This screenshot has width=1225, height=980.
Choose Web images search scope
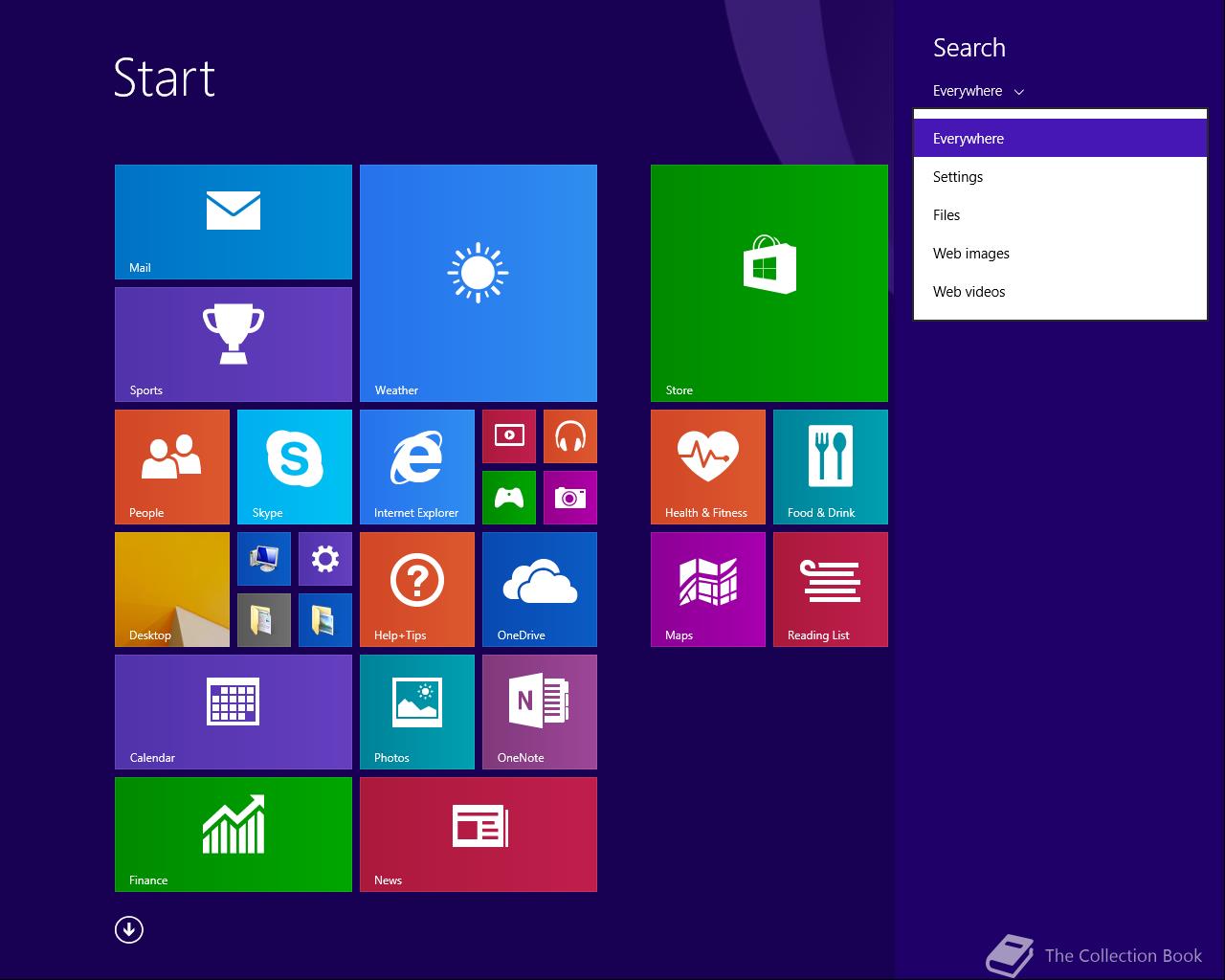click(x=1060, y=254)
